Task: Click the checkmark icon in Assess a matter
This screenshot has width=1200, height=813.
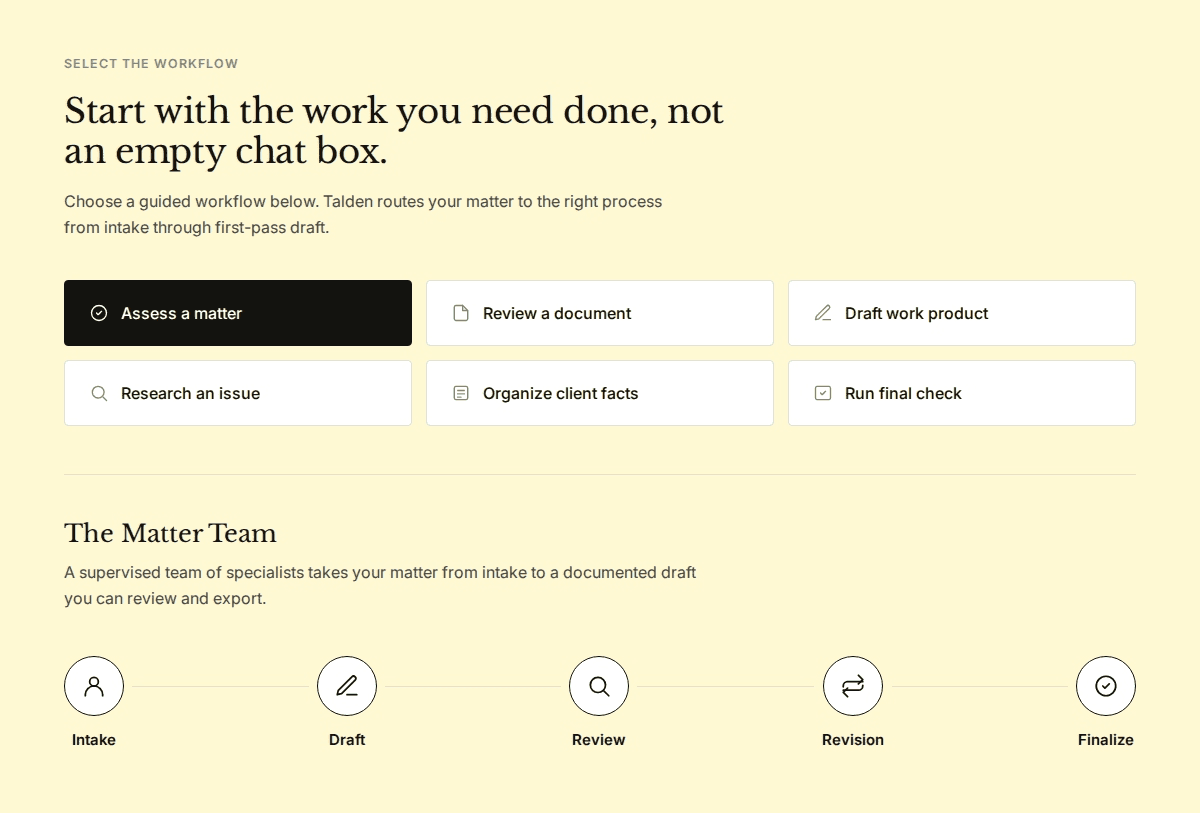Action: [99, 313]
